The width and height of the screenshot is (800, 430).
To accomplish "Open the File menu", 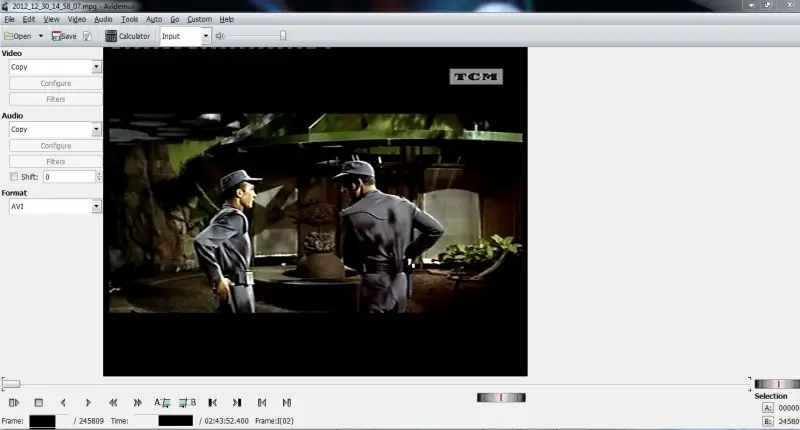I will [9, 19].
